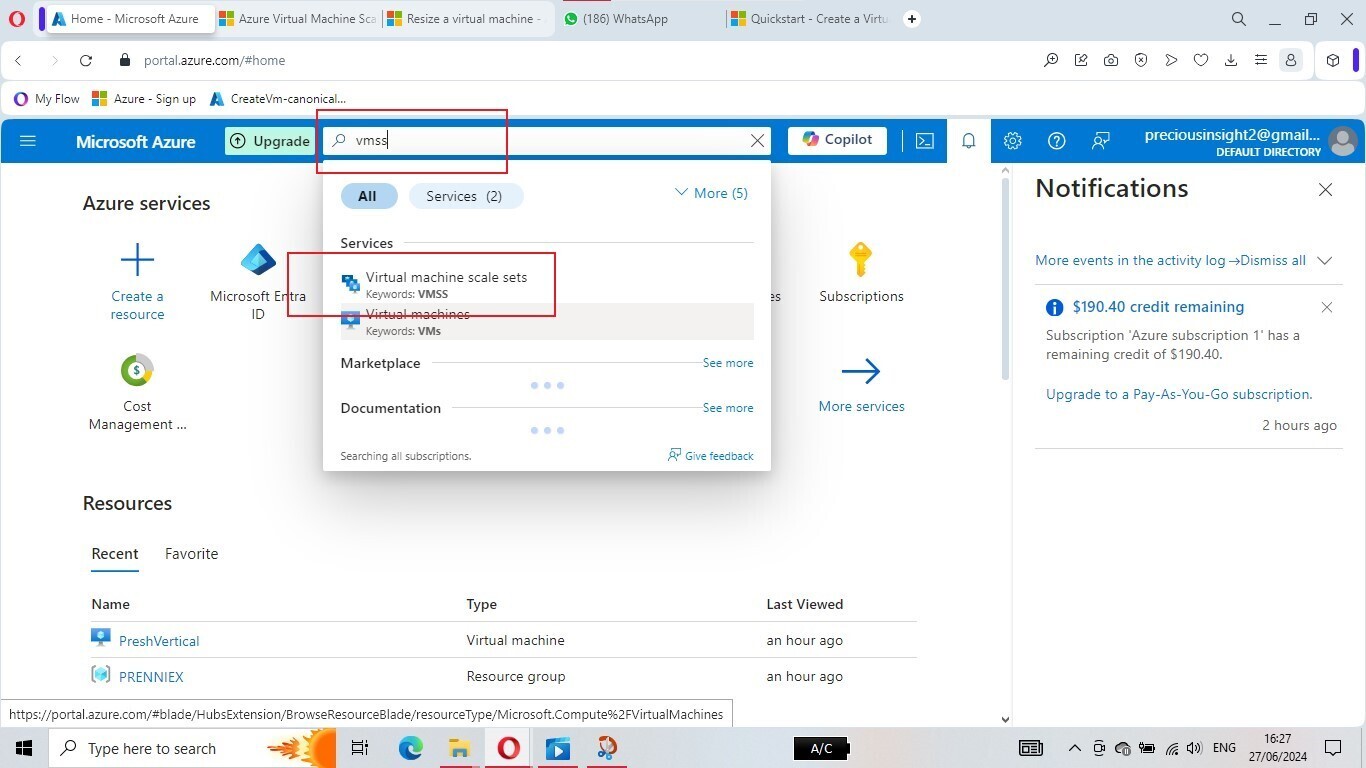
Task: Clear the vmss search text with X
Action: [x=757, y=141]
